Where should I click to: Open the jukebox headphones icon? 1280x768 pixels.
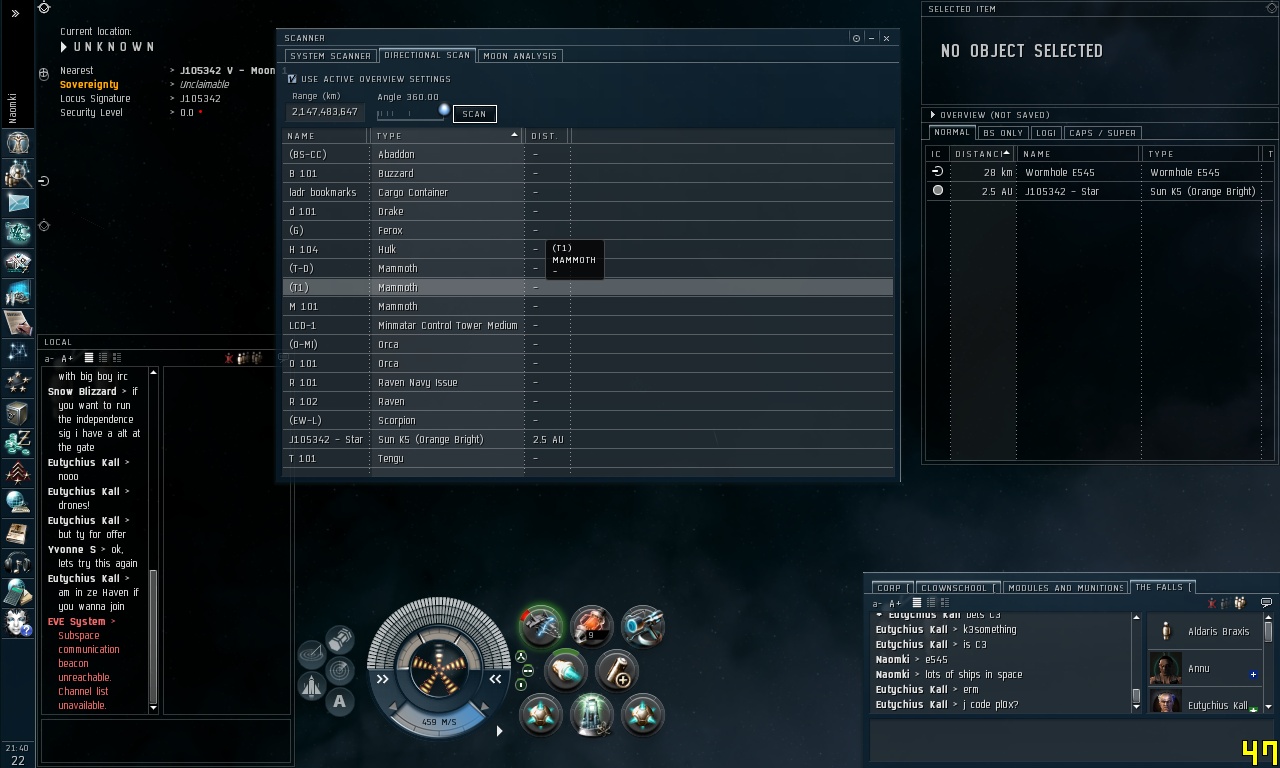[x=18, y=562]
